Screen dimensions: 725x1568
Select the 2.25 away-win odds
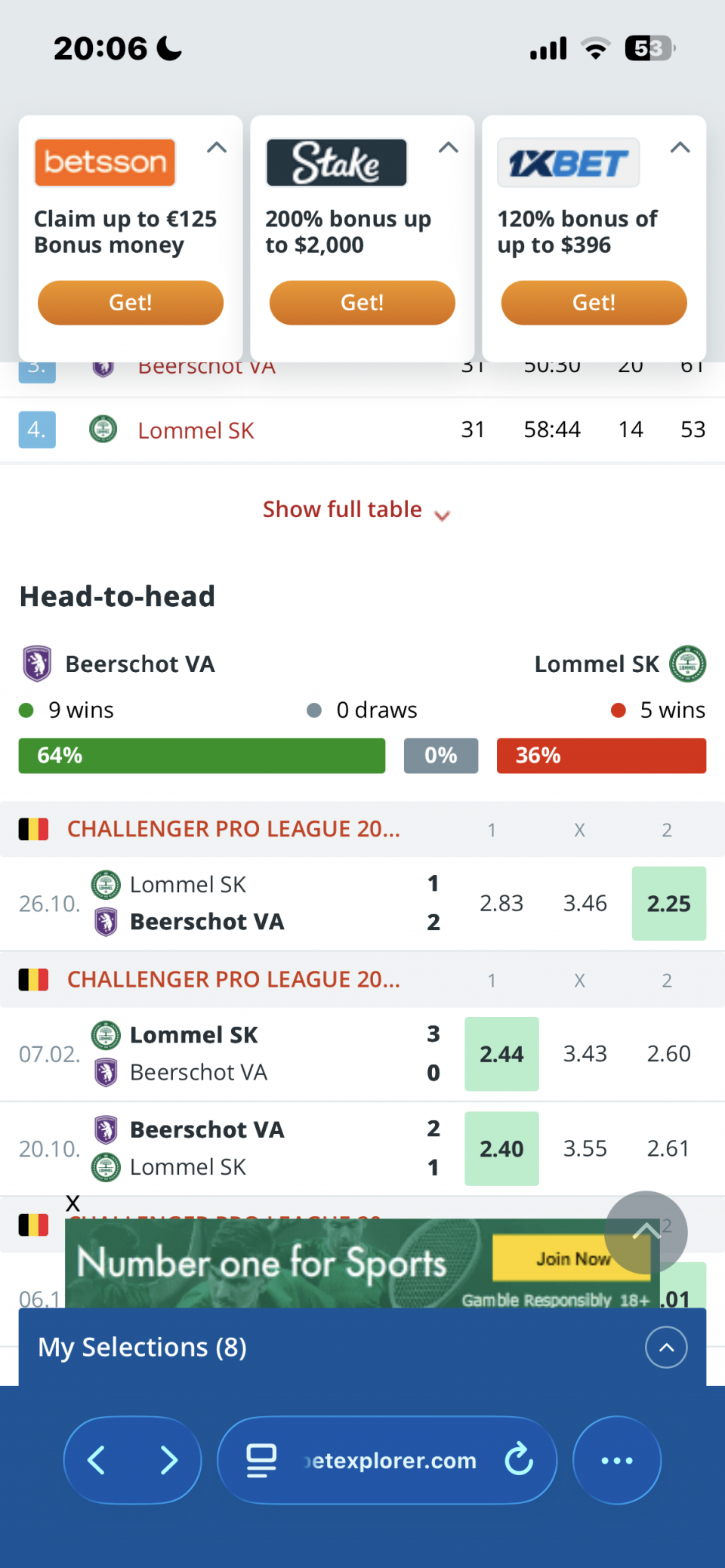pos(668,904)
